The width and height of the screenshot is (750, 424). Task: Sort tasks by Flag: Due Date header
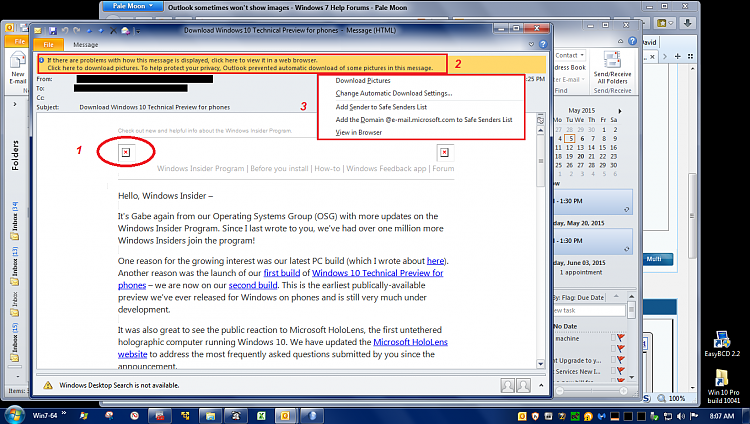(x=579, y=297)
